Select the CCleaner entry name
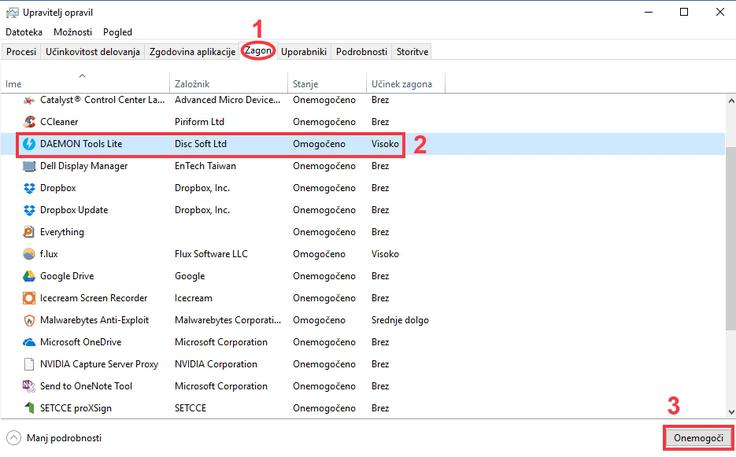736x457 pixels. pyautogui.click(x=59, y=122)
